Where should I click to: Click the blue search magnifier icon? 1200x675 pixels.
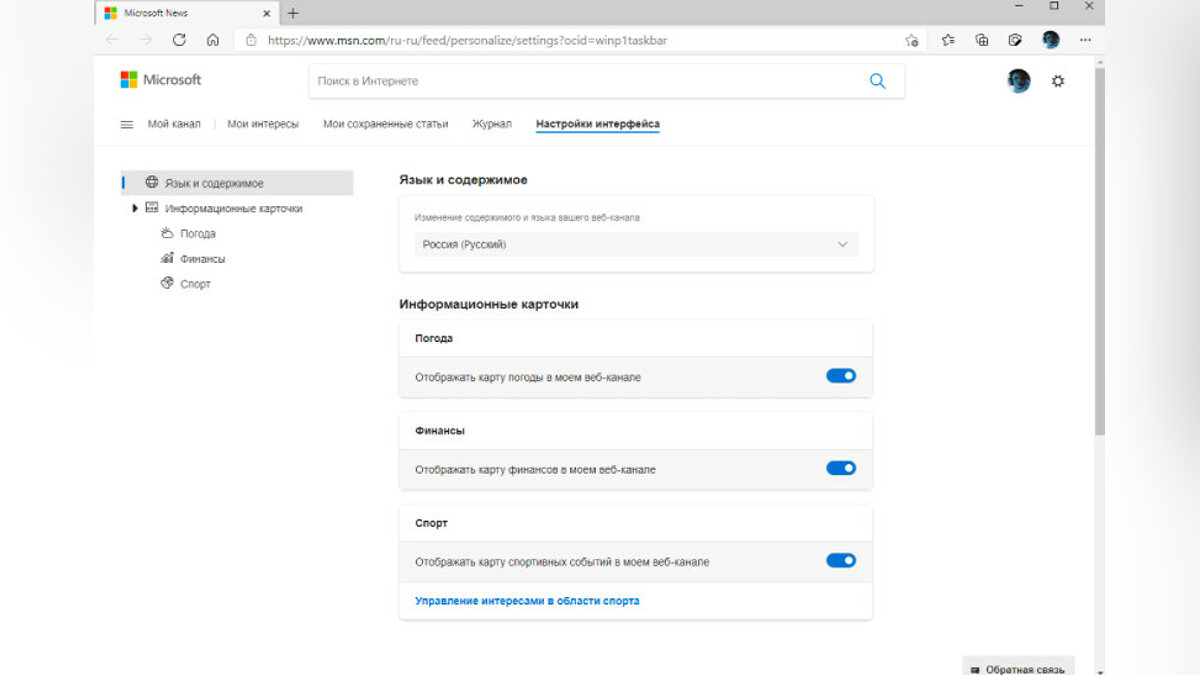pos(877,81)
